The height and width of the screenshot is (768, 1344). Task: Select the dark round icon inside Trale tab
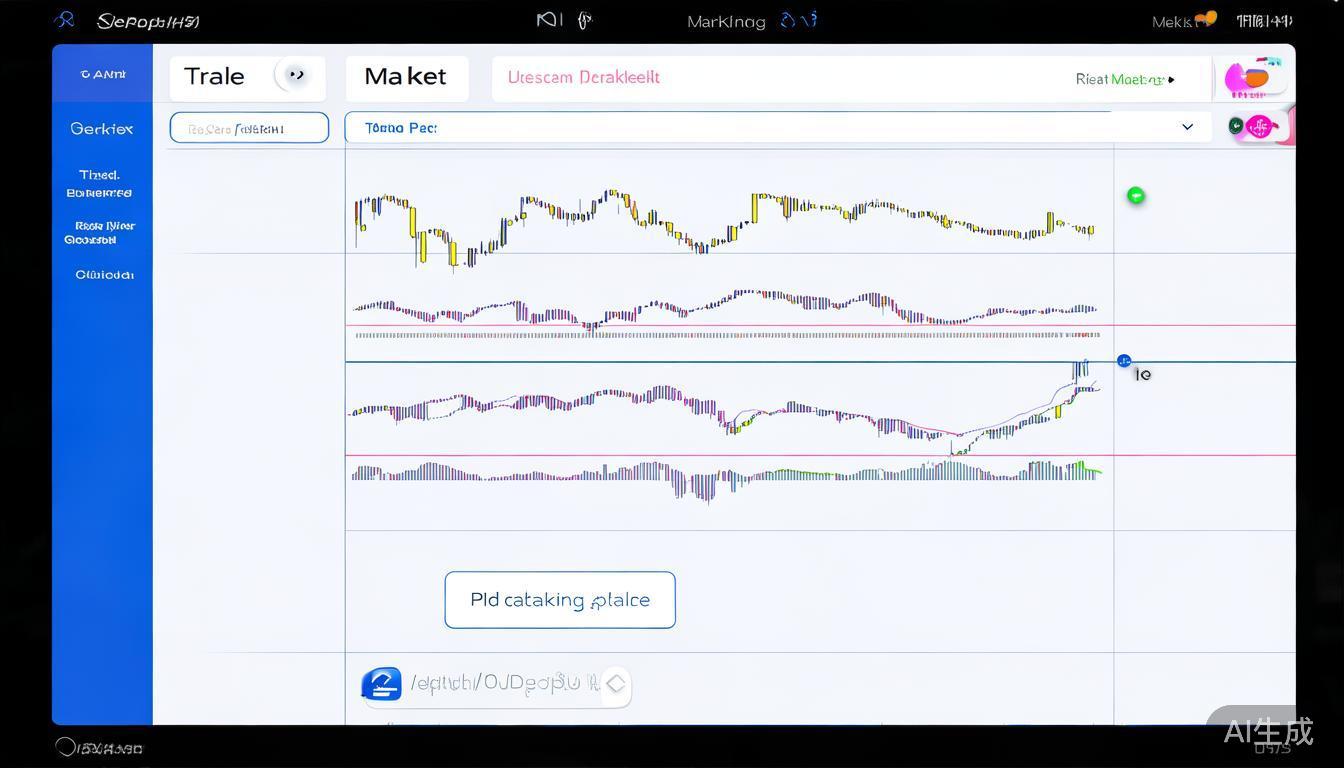(x=295, y=74)
